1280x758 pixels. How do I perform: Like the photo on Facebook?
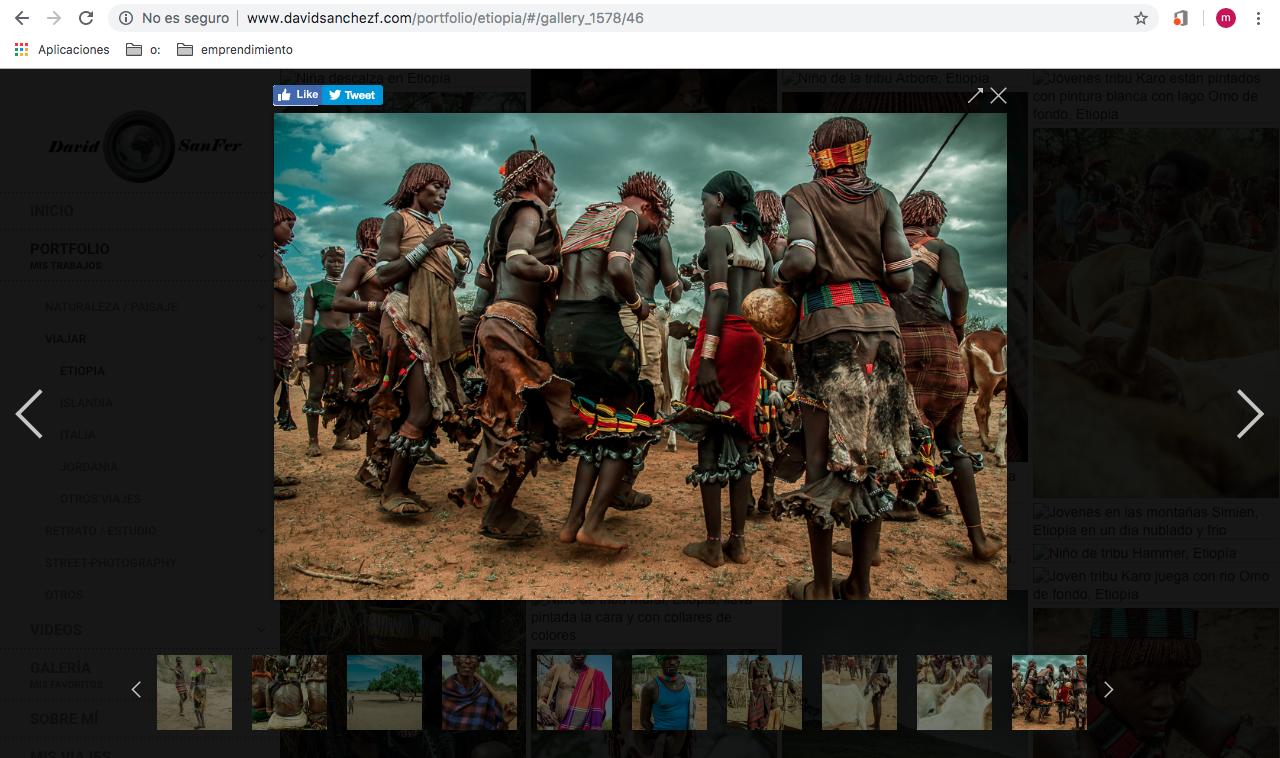pos(297,95)
